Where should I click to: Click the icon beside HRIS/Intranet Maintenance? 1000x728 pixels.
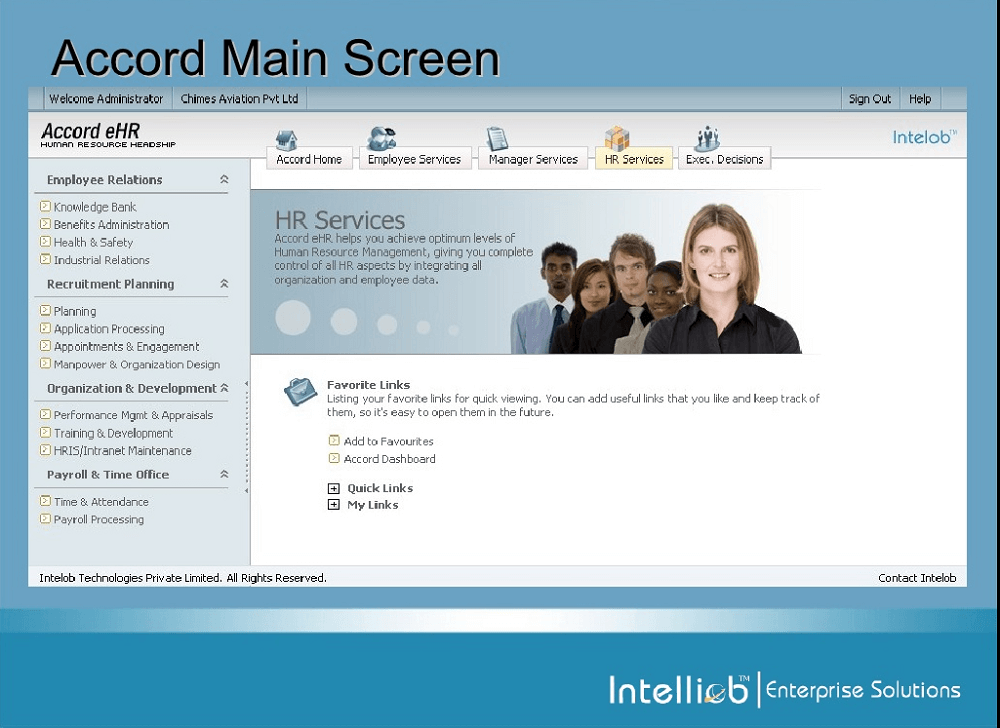click(45, 450)
